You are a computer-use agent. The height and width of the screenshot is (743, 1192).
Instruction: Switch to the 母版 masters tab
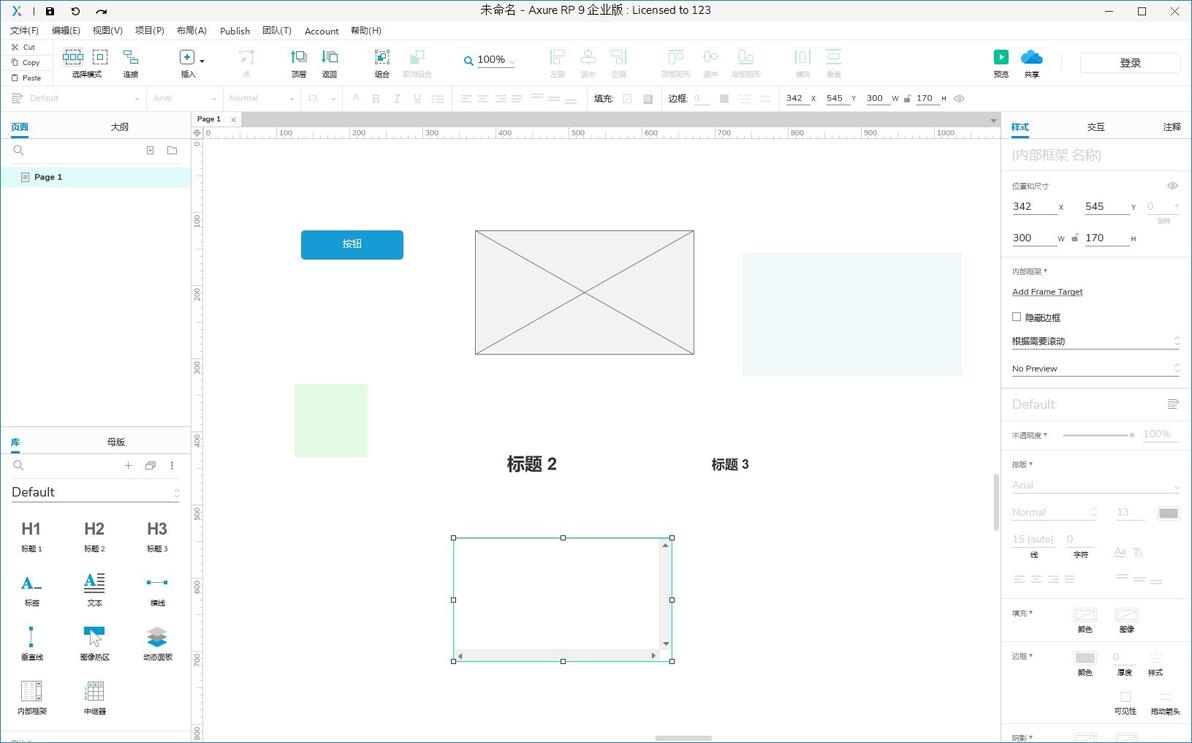[x=116, y=442]
